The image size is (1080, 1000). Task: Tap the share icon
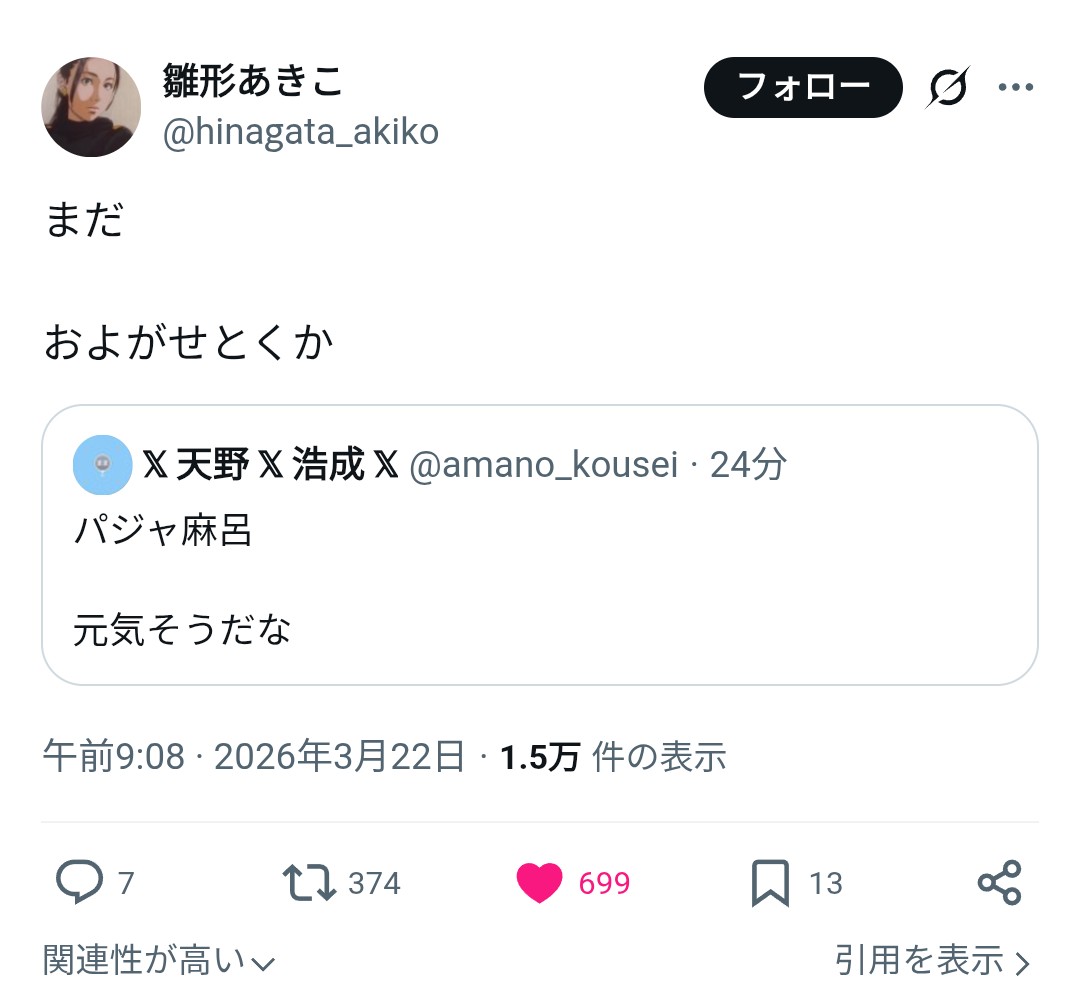coord(999,883)
